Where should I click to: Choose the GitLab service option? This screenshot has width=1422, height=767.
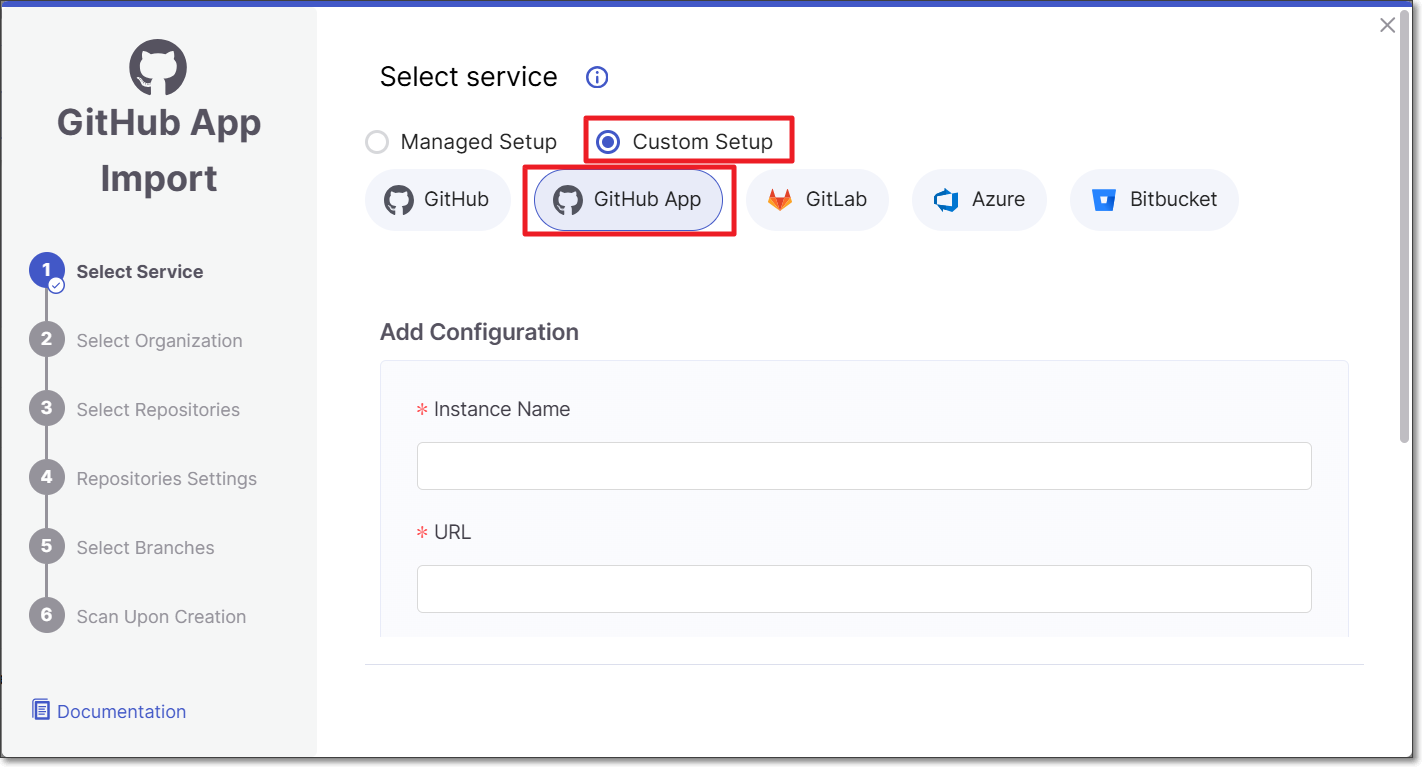coord(817,200)
